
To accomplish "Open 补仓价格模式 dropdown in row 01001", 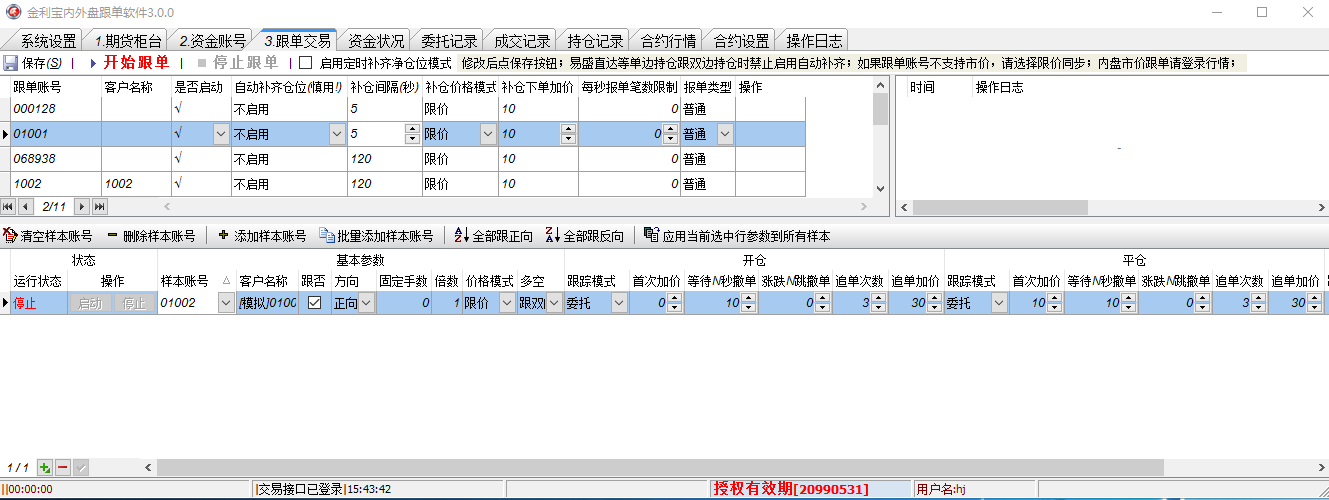I will 488,133.
